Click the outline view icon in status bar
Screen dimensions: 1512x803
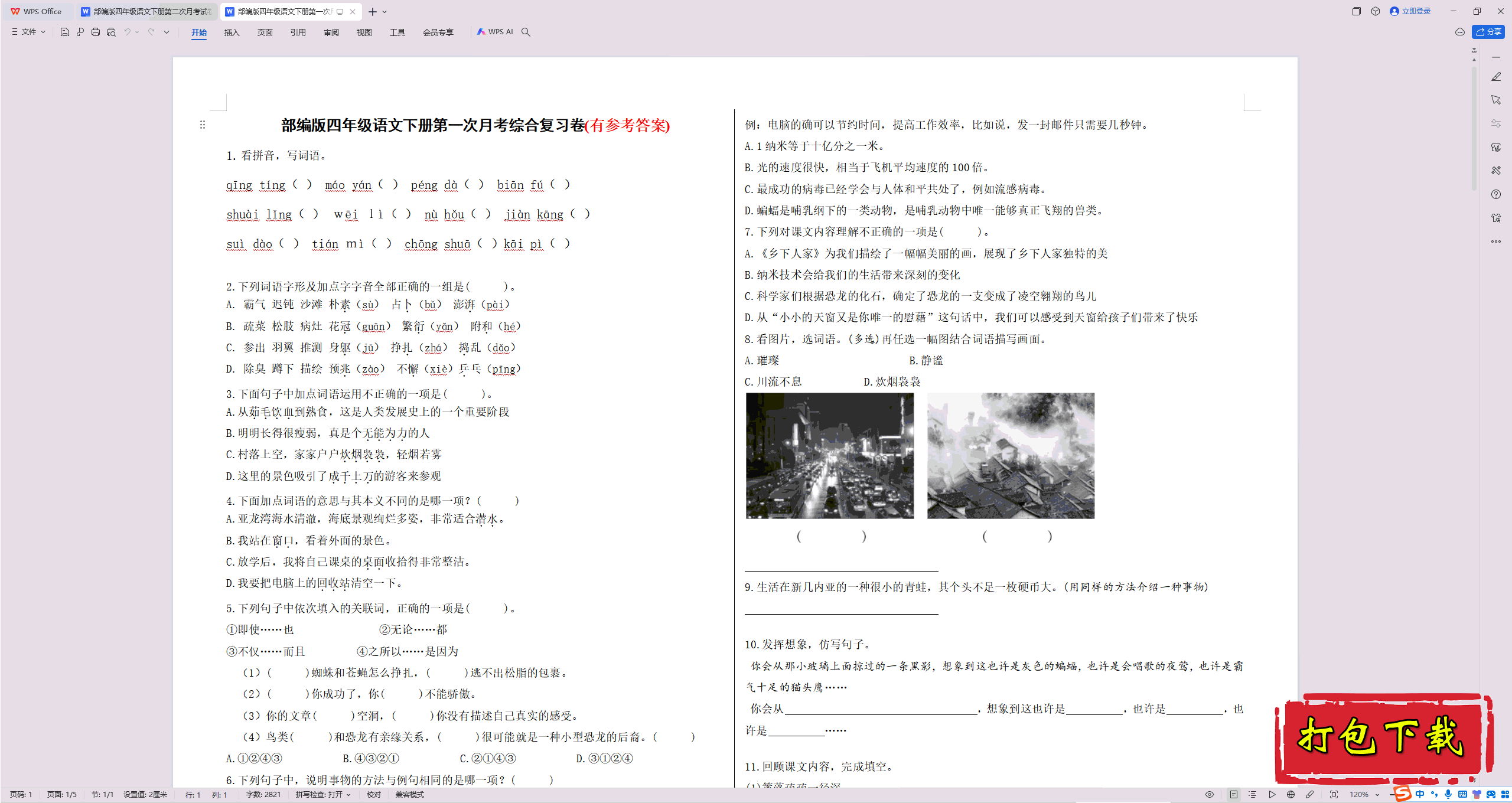pyautogui.click(x=1253, y=795)
